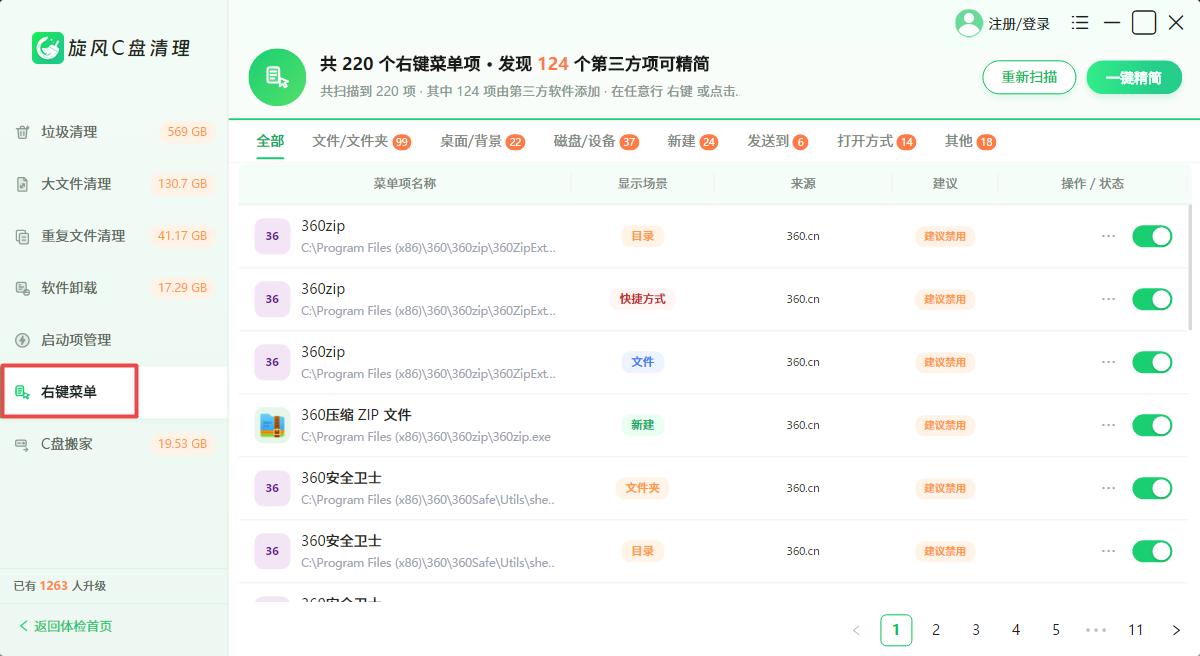Click the 重新扫描 button
This screenshot has height=656, width=1200.
pos(1029,77)
